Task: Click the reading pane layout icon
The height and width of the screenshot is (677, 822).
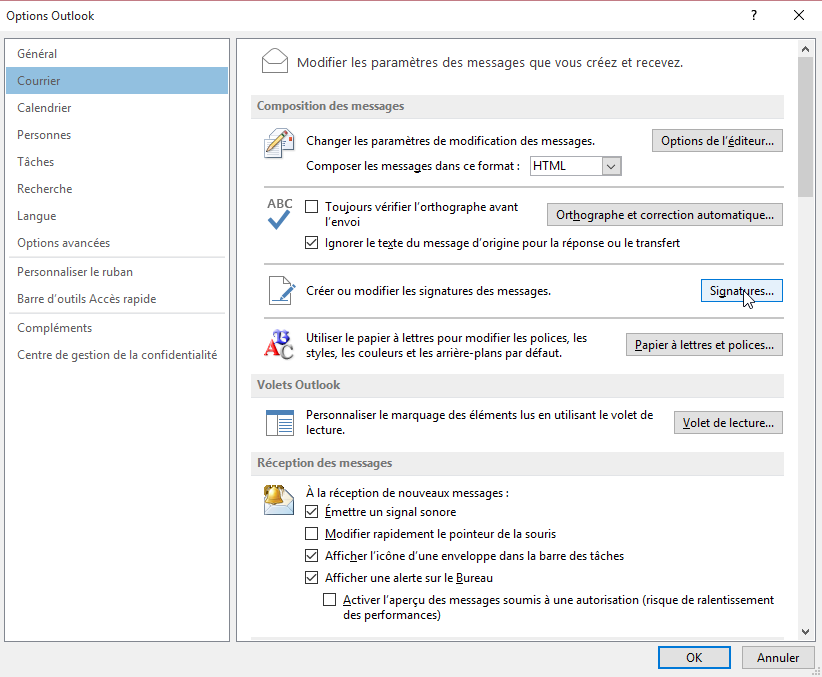Action: tap(279, 423)
